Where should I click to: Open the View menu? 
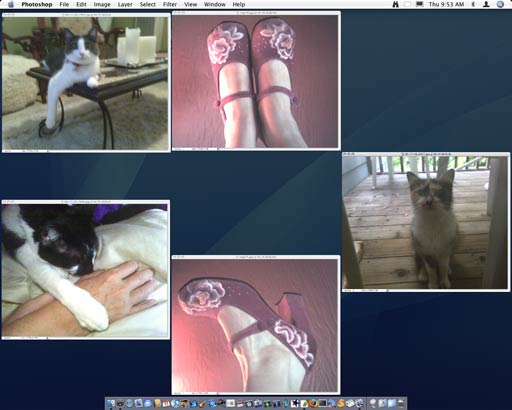190,4
